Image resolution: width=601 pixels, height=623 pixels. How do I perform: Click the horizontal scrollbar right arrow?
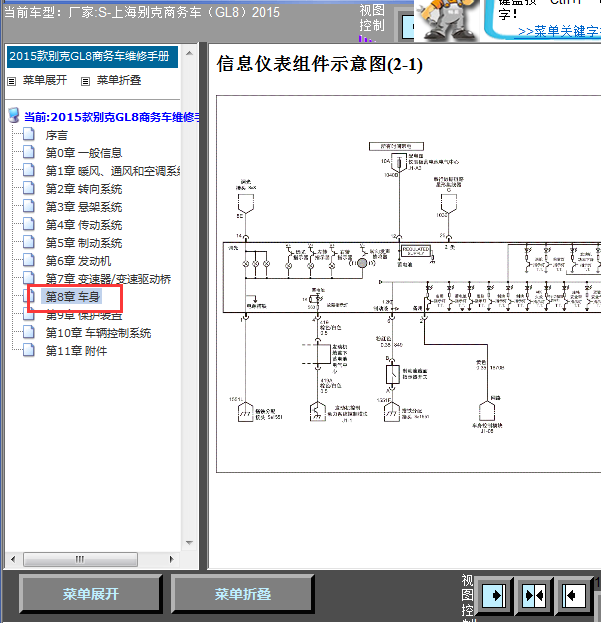click(172, 559)
